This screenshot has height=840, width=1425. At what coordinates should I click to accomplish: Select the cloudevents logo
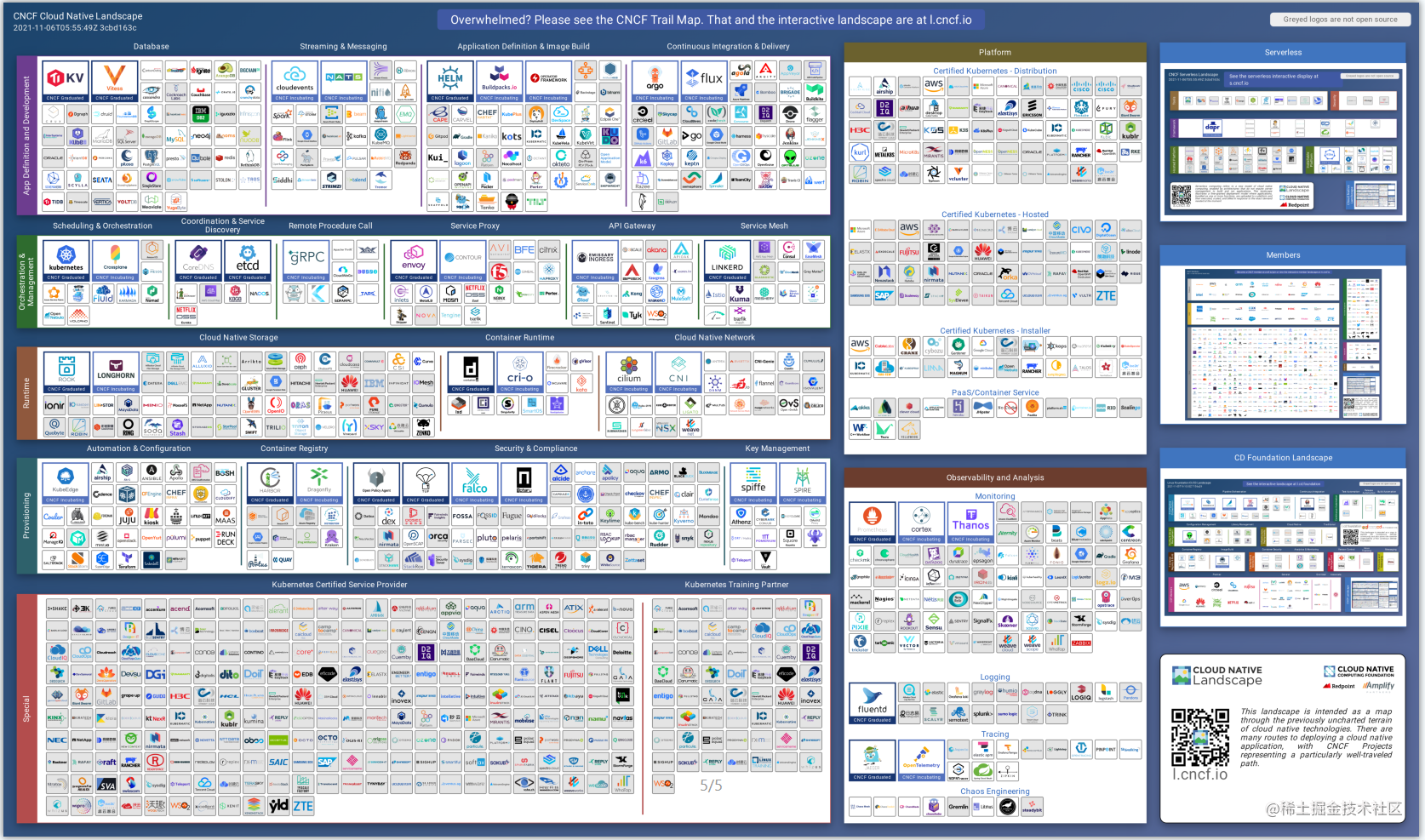pyautogui.click(x=295, y=82)
